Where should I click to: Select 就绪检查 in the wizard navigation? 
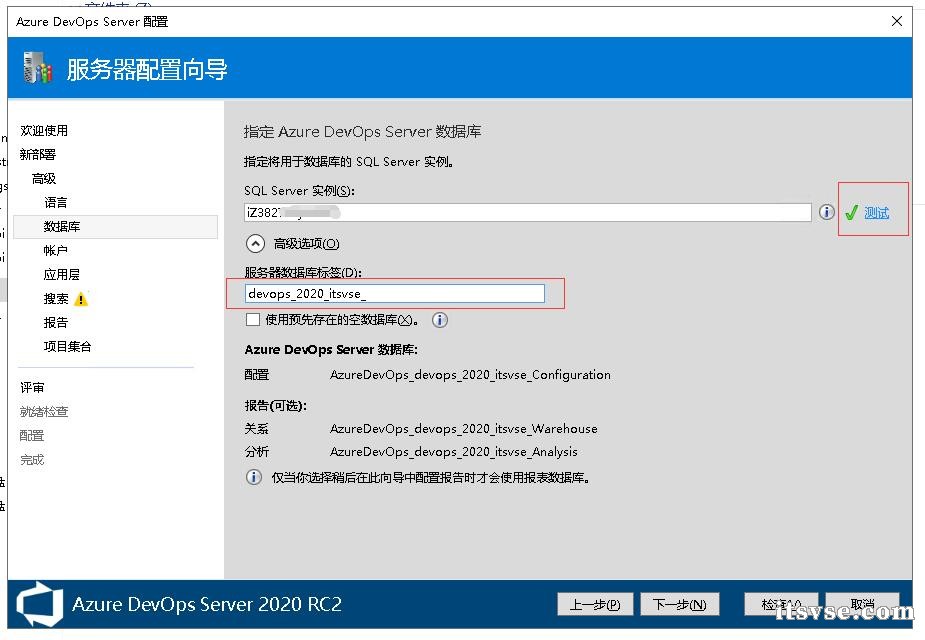[44, 412]
